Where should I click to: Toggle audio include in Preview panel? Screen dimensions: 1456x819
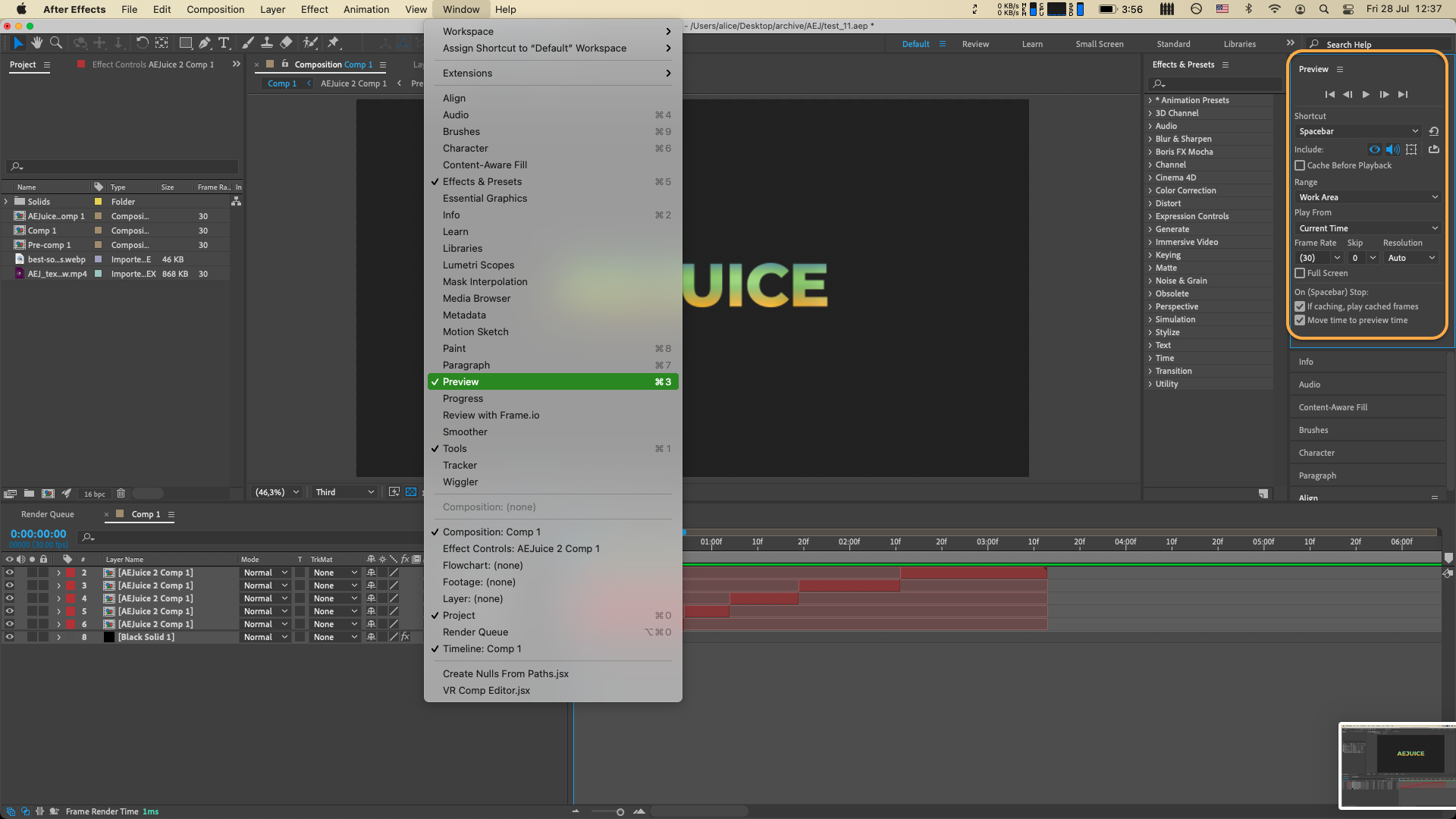coord(1392,149)
